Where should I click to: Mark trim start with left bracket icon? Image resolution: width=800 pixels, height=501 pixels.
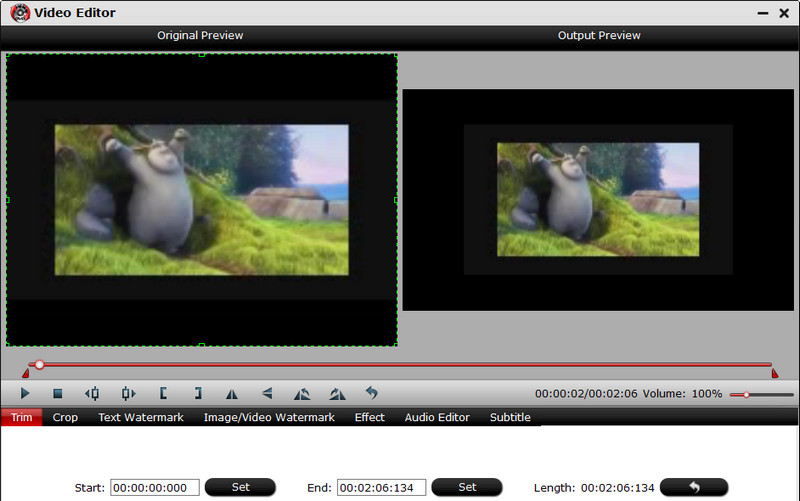pyautogui.click(x=163, y=394)
